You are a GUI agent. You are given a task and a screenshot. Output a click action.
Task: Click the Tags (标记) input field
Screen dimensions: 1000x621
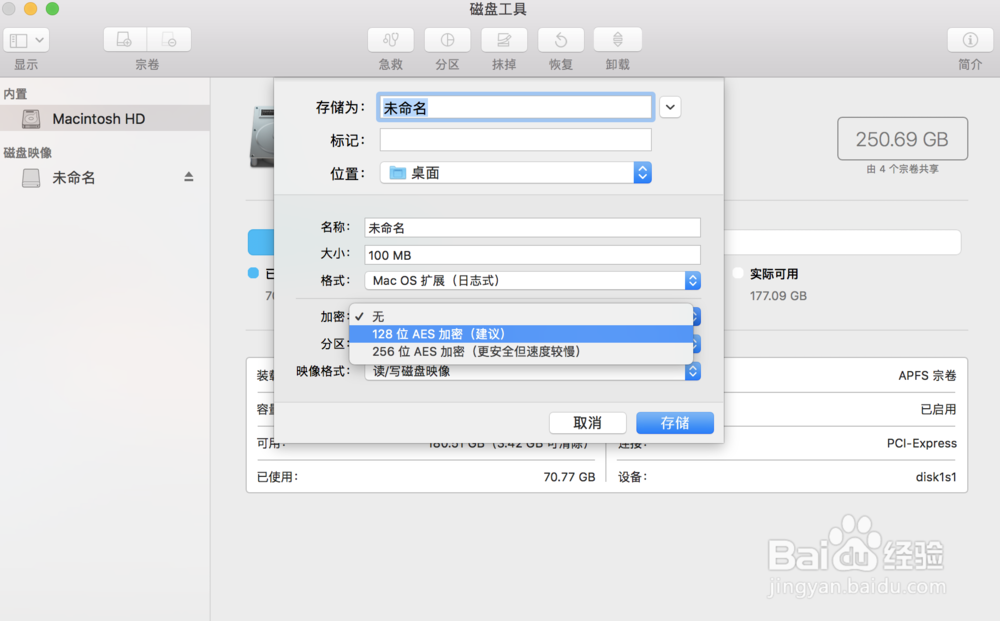coord(515,140)
